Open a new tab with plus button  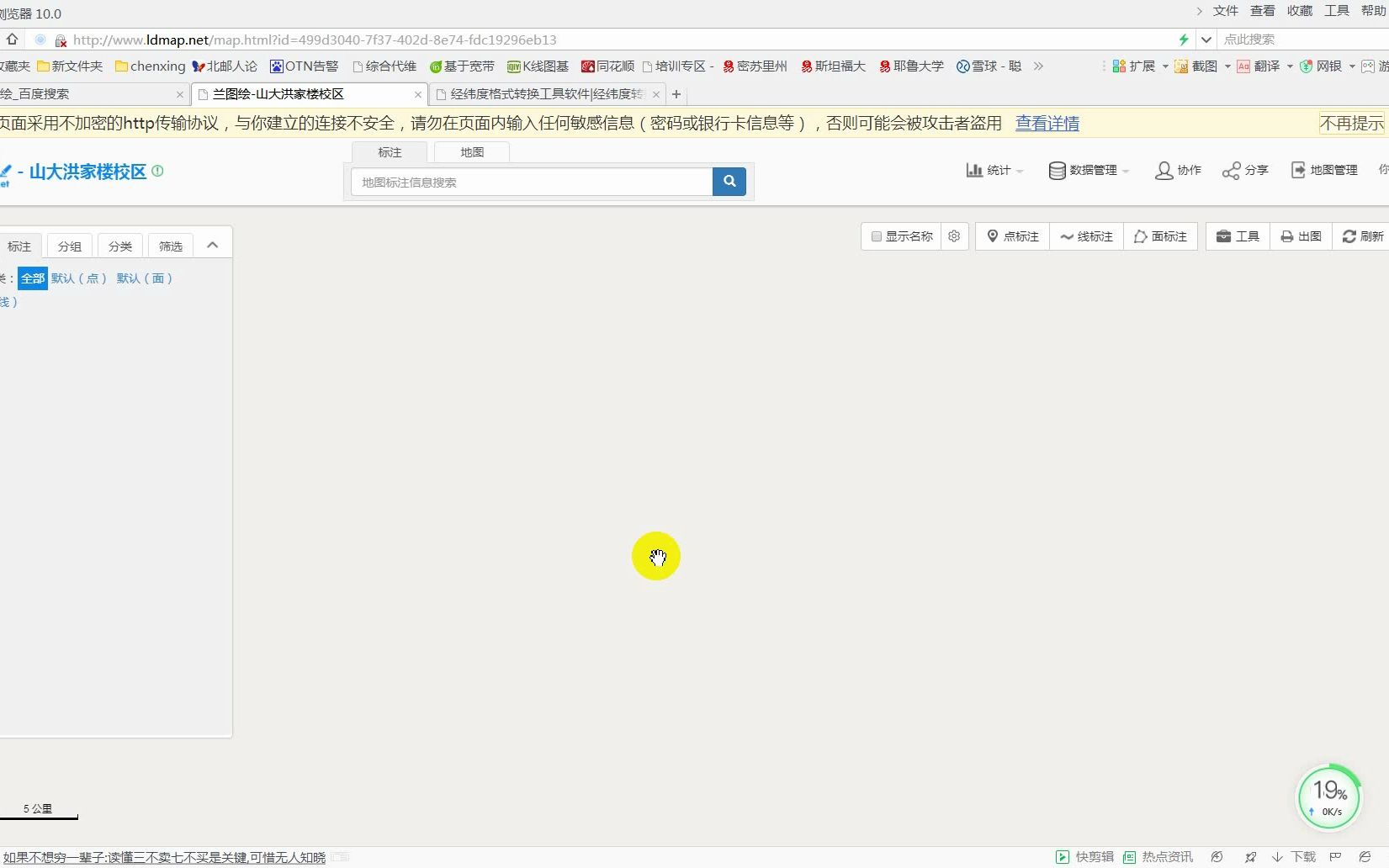(676, 94)
